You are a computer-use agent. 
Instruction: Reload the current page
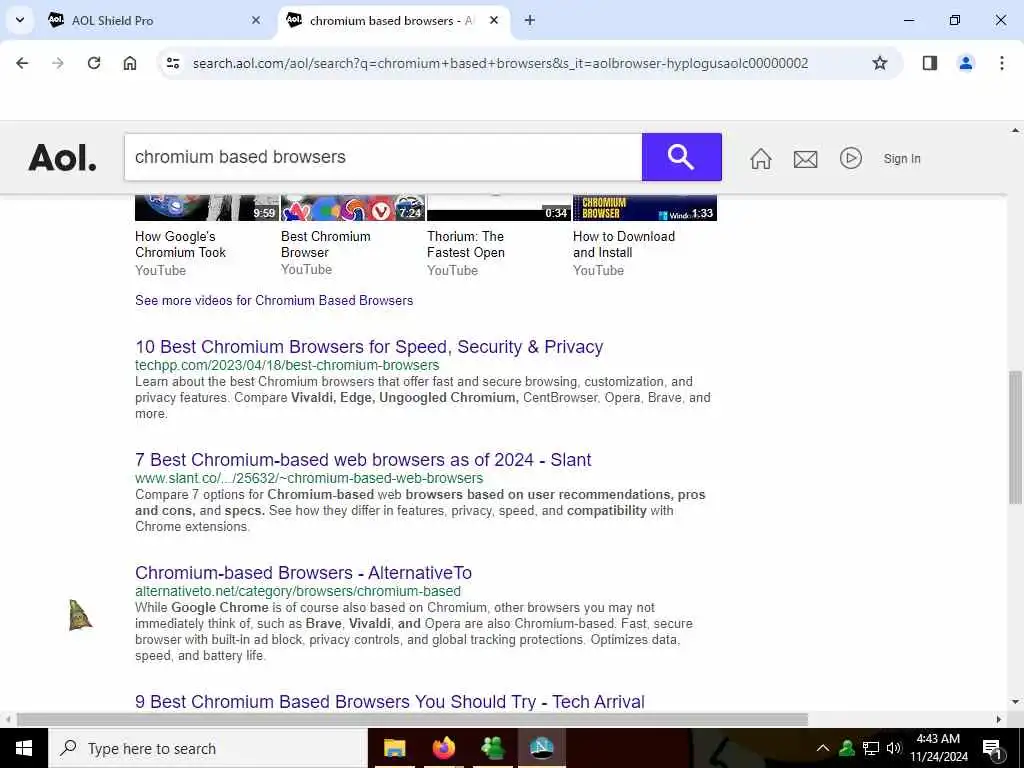point(94,63)
